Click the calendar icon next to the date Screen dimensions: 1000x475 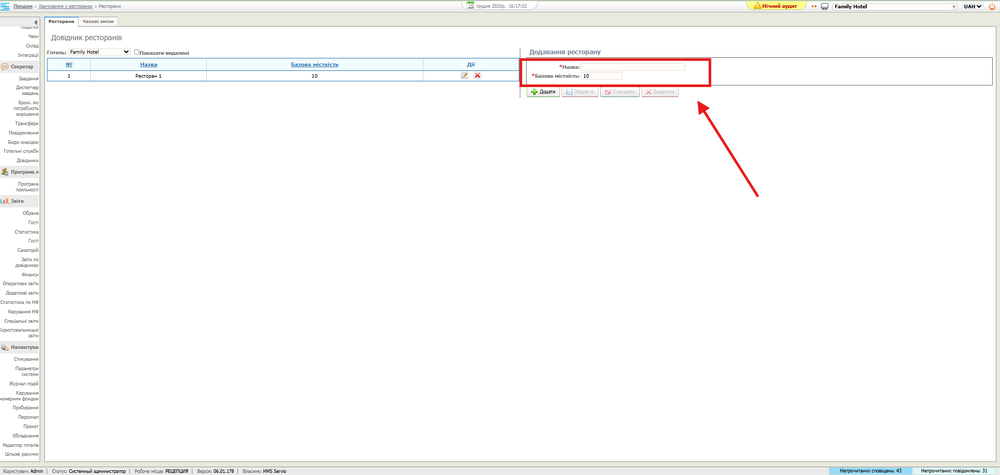(470, 6)
